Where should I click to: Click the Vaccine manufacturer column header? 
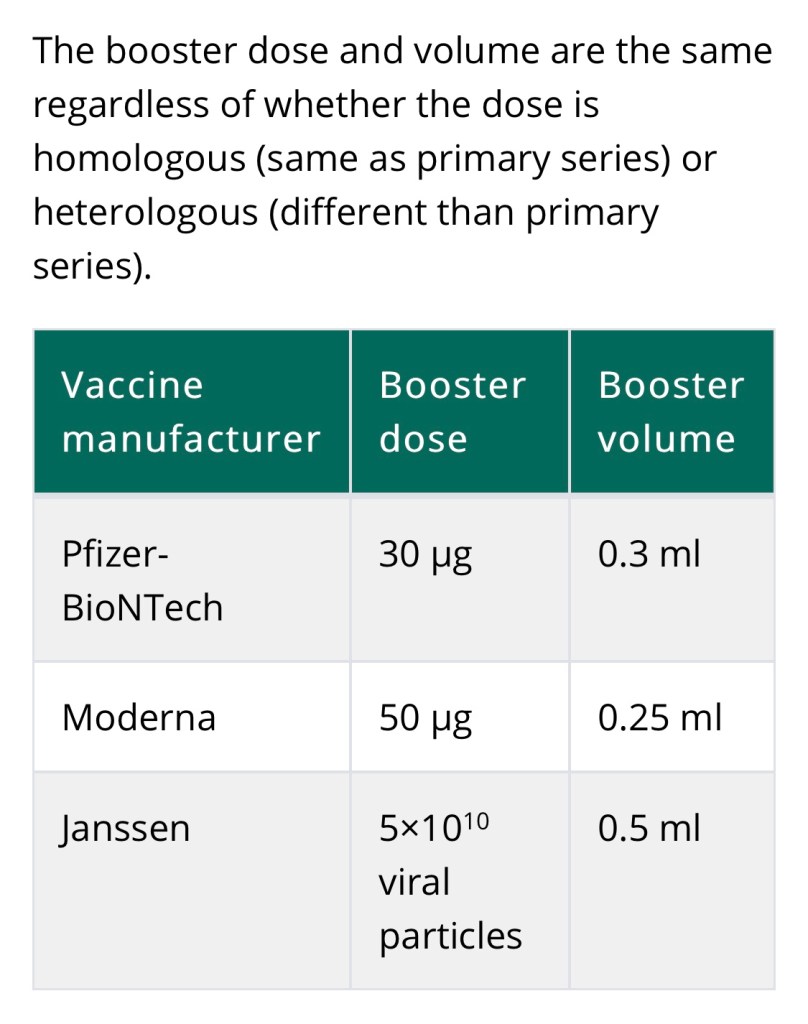pos(190,412)
